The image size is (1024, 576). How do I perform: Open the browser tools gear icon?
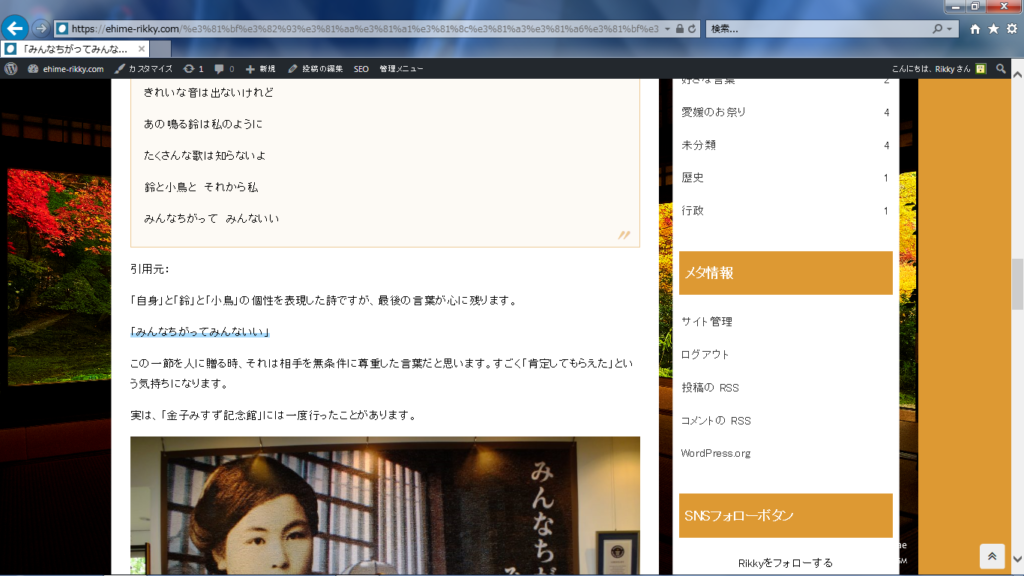[1011, 29]
